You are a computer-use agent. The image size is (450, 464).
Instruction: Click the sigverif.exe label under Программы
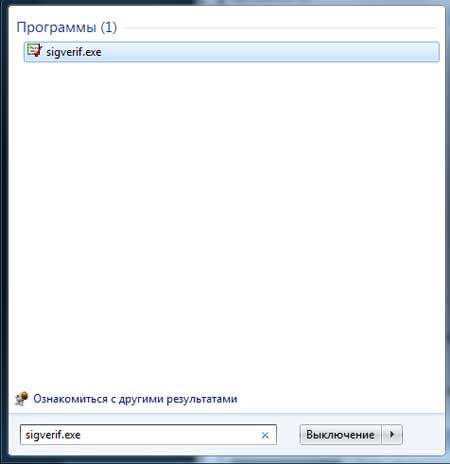(74, 52)
